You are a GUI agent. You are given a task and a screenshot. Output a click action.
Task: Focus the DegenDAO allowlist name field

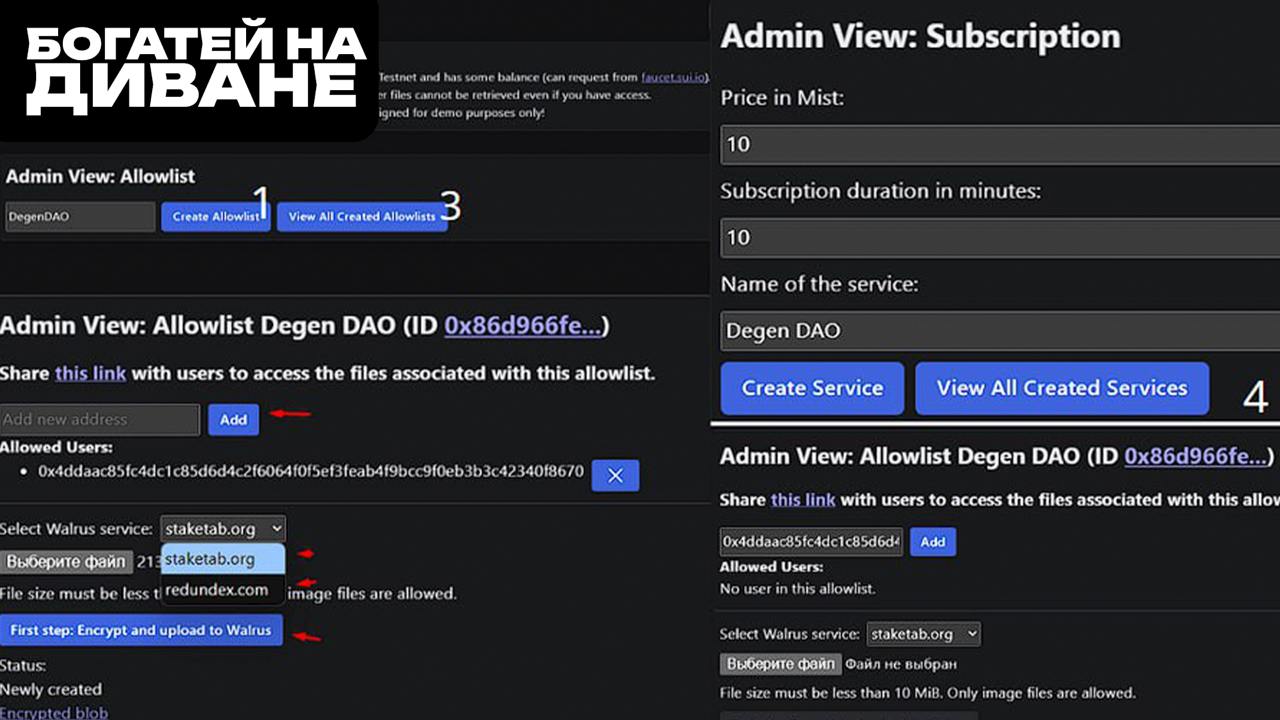[x=80, y=216]
